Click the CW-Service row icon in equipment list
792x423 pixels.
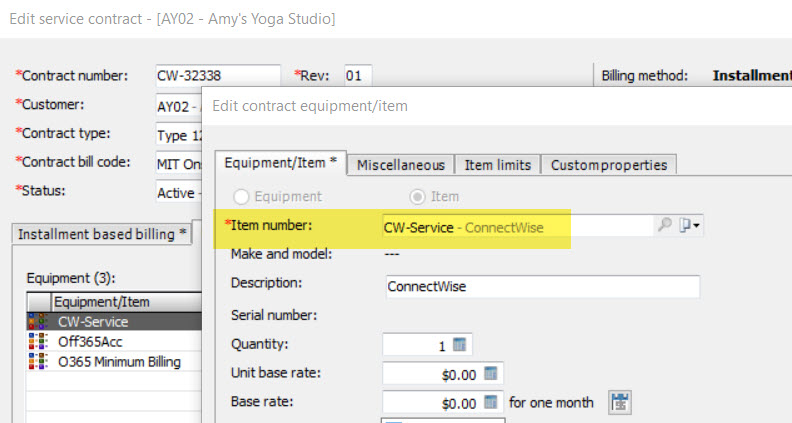40,322
